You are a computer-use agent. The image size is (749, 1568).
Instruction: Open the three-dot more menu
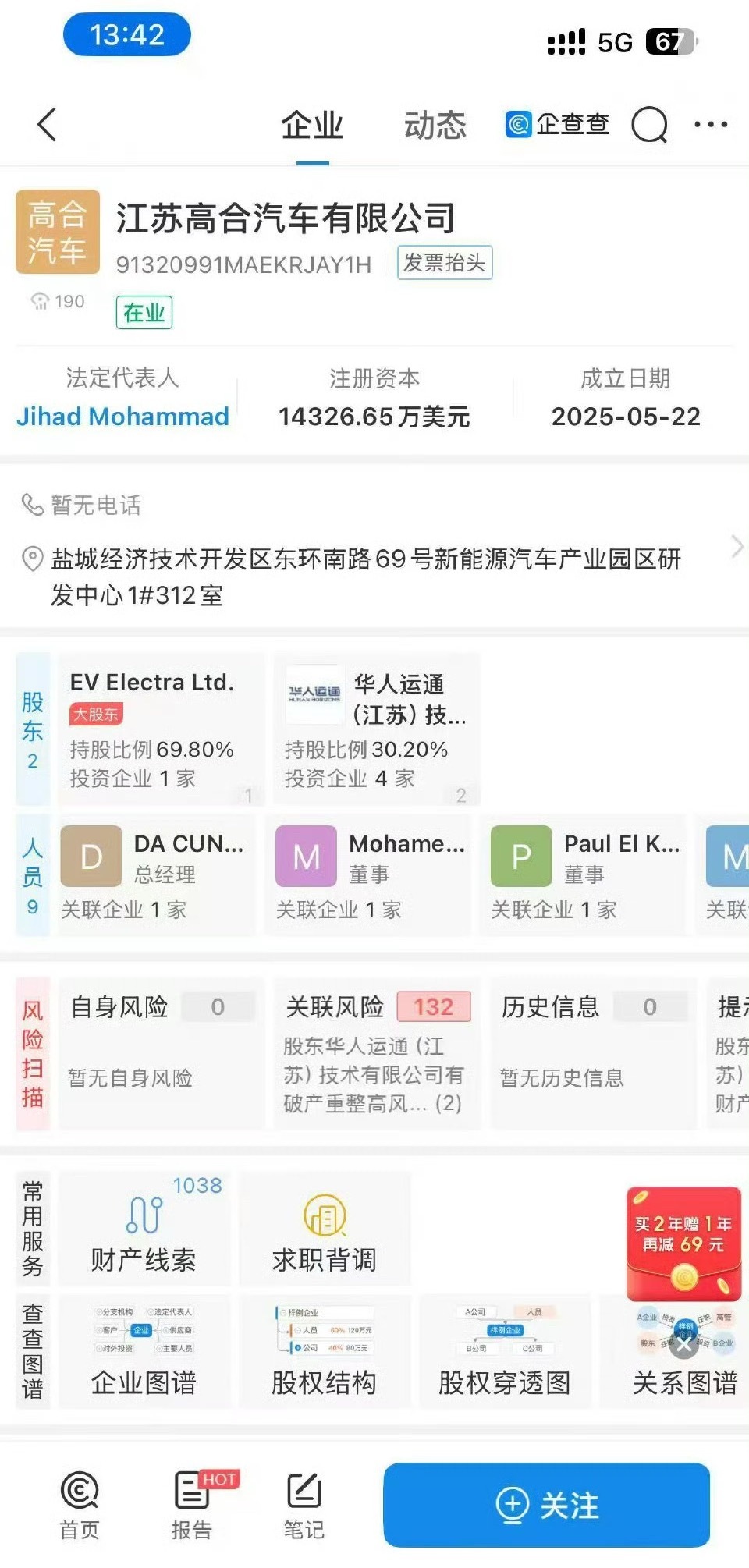point(711,124)
